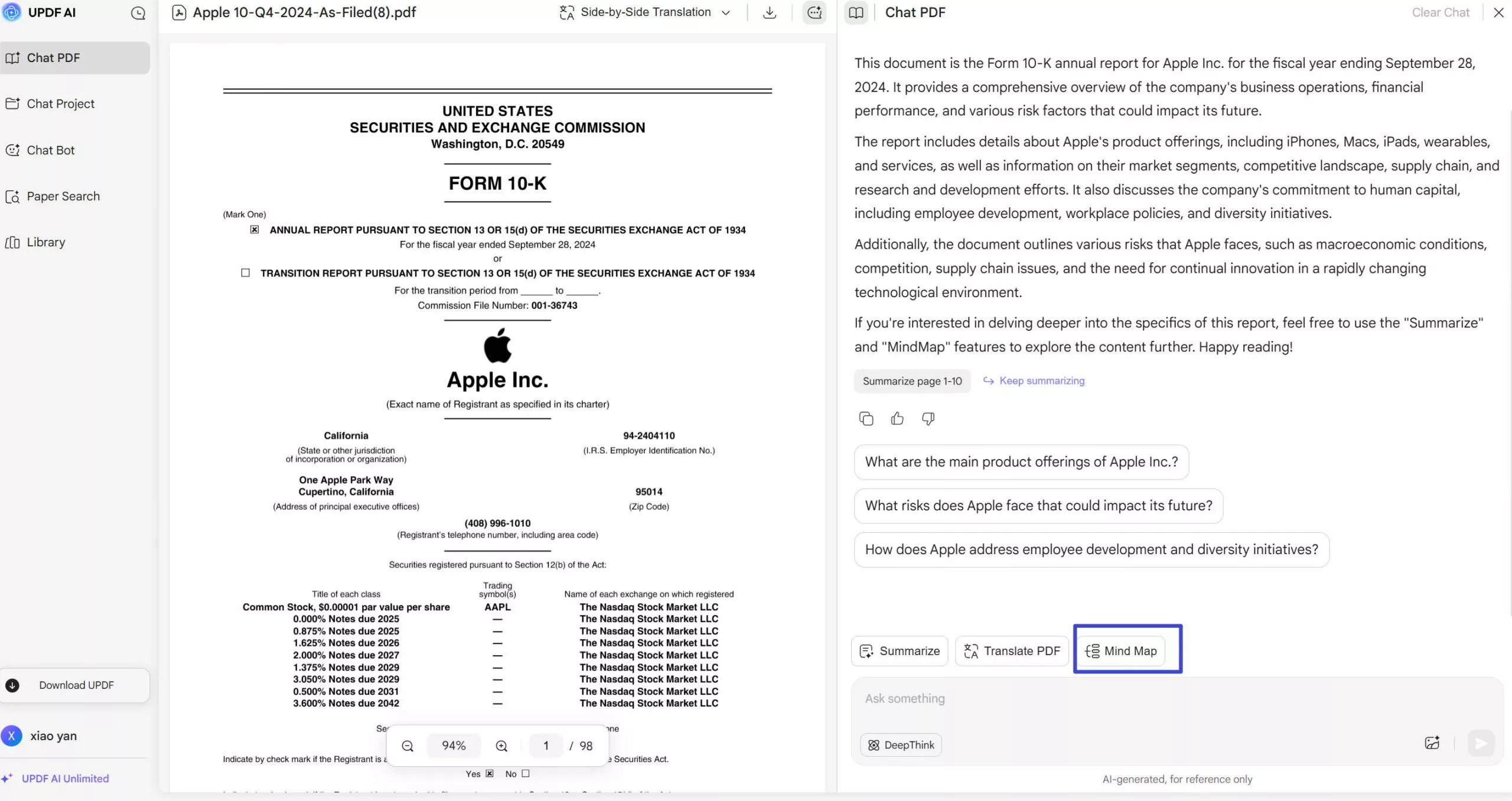Open Paper Search in the sidebar

pyautogui.click(x=62, y=196)
